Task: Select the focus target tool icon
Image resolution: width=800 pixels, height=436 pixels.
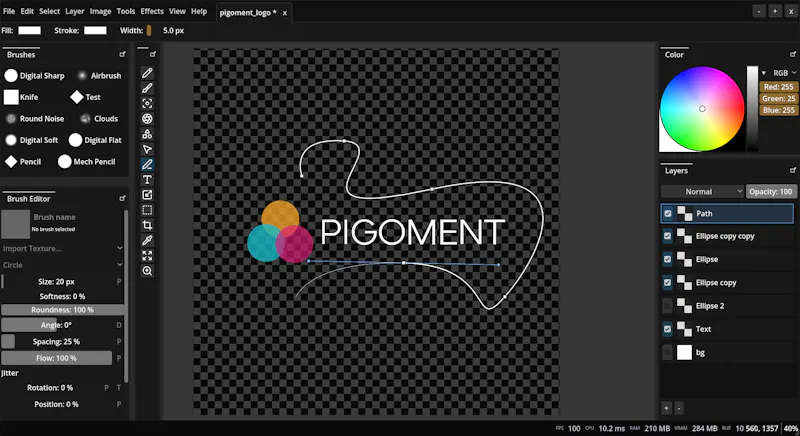Action: point(147,104)
